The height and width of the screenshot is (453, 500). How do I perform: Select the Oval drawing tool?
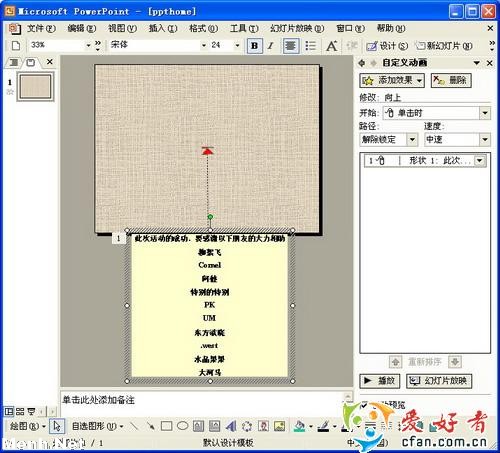[182, 426]
